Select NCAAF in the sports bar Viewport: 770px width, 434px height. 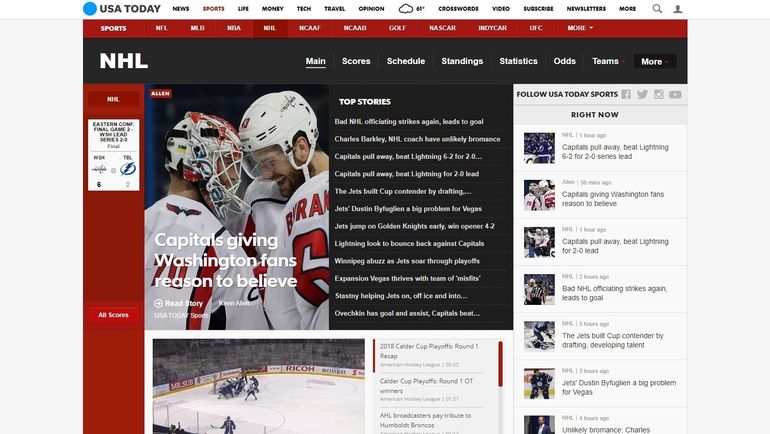point(310,28)
